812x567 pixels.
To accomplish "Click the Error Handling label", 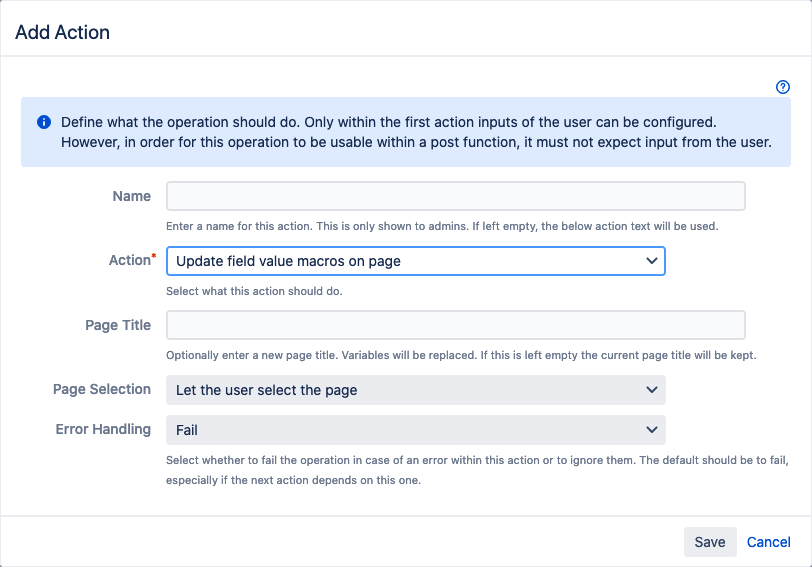I will pyautogui.click(x=103, y=429).
